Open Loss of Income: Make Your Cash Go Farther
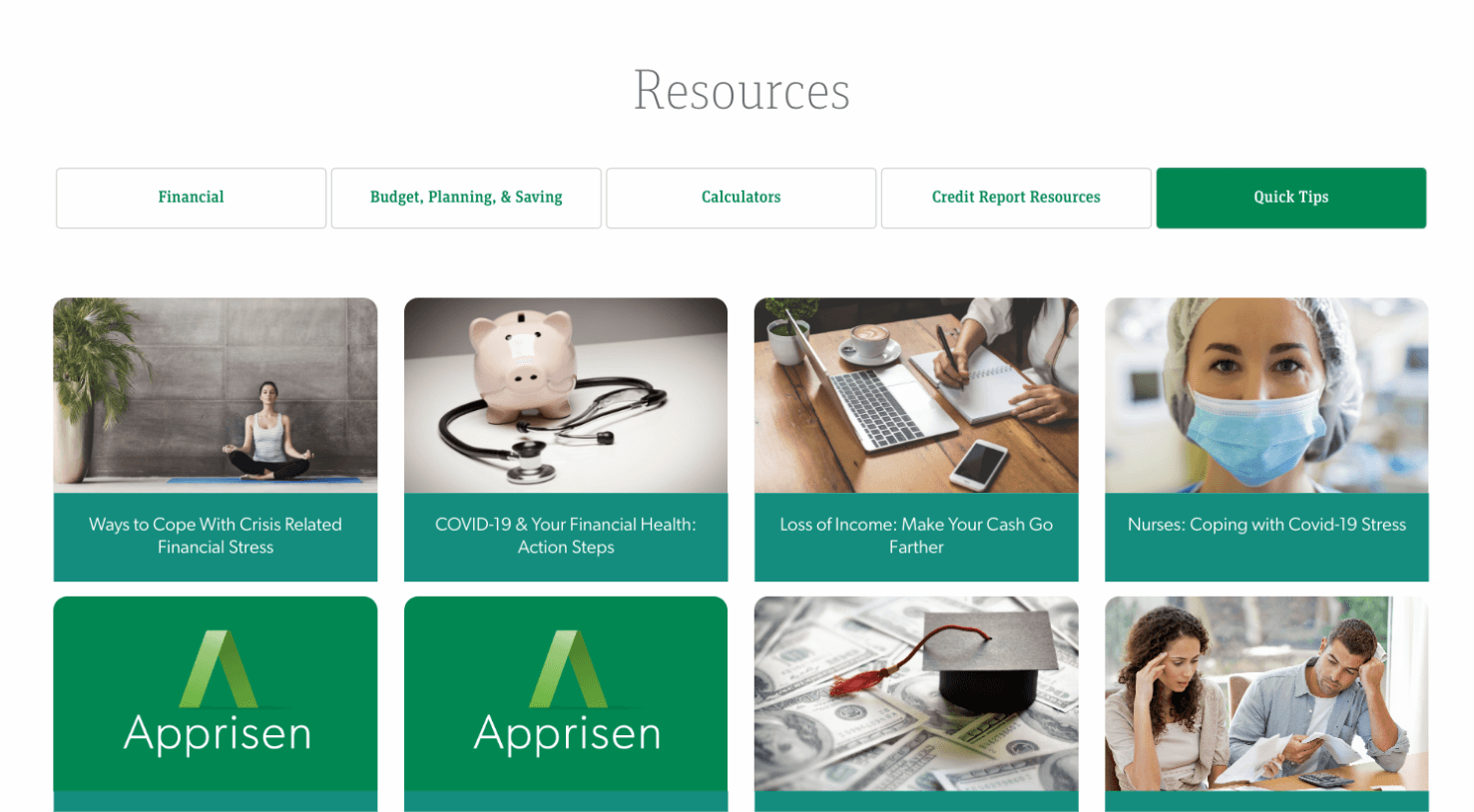This screenshot has width=1474, height=812. coord(916,536)
